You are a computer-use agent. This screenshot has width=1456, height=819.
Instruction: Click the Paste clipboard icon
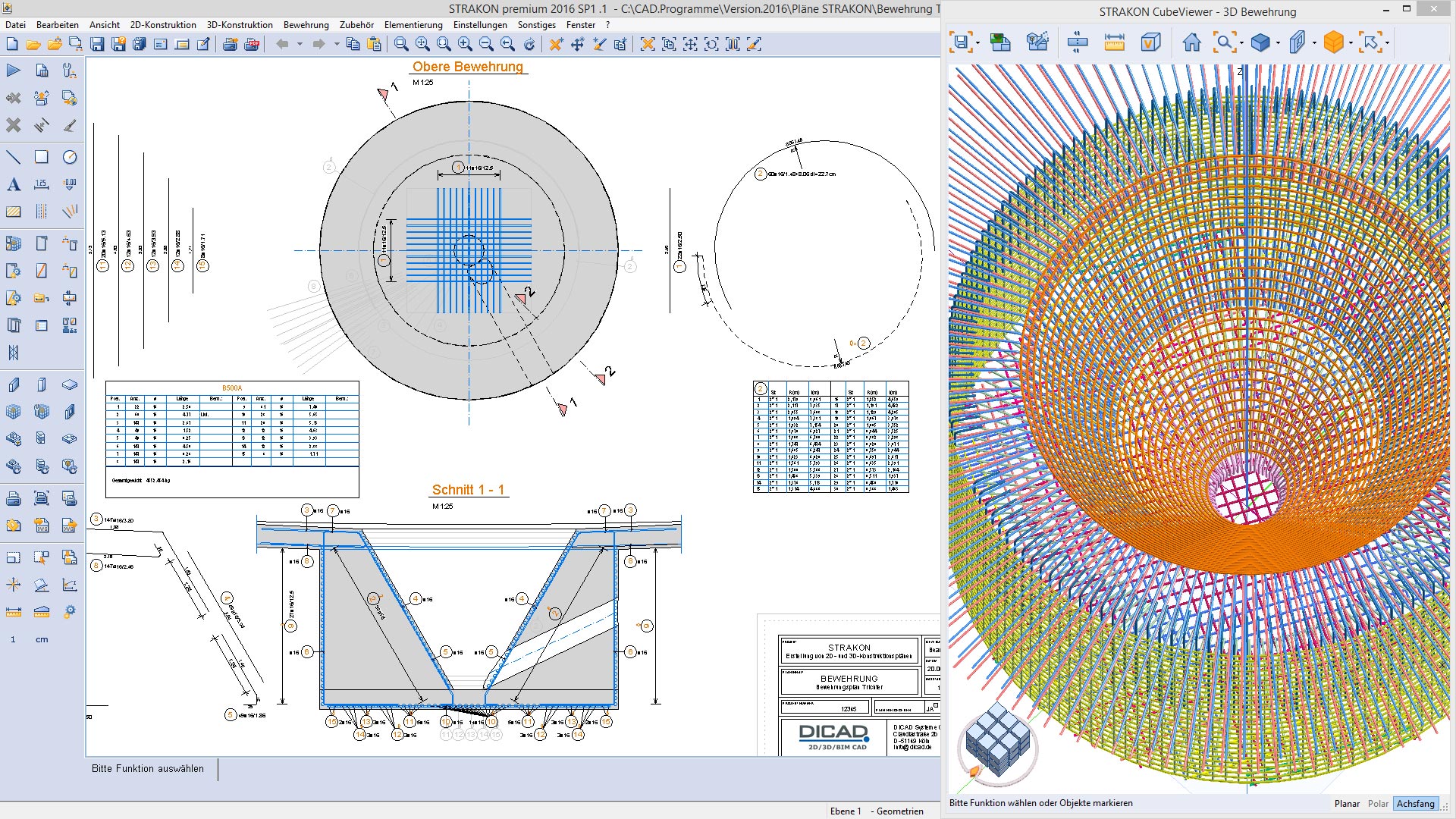(374, 45)
